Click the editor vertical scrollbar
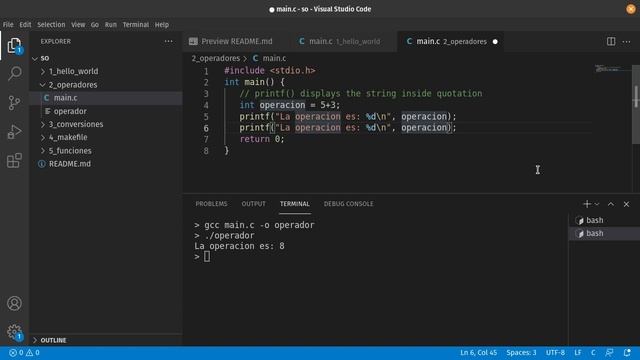Viewport: 640px width, 360px height. [636, 104]
